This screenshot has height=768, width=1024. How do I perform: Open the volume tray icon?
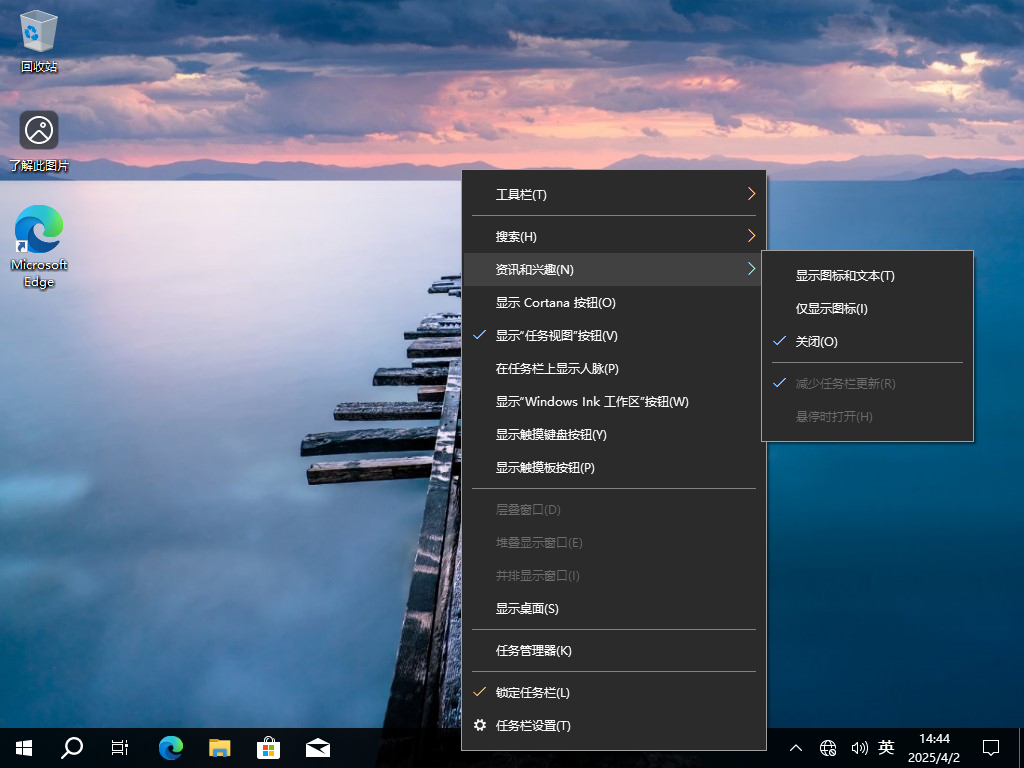(859, 748)
